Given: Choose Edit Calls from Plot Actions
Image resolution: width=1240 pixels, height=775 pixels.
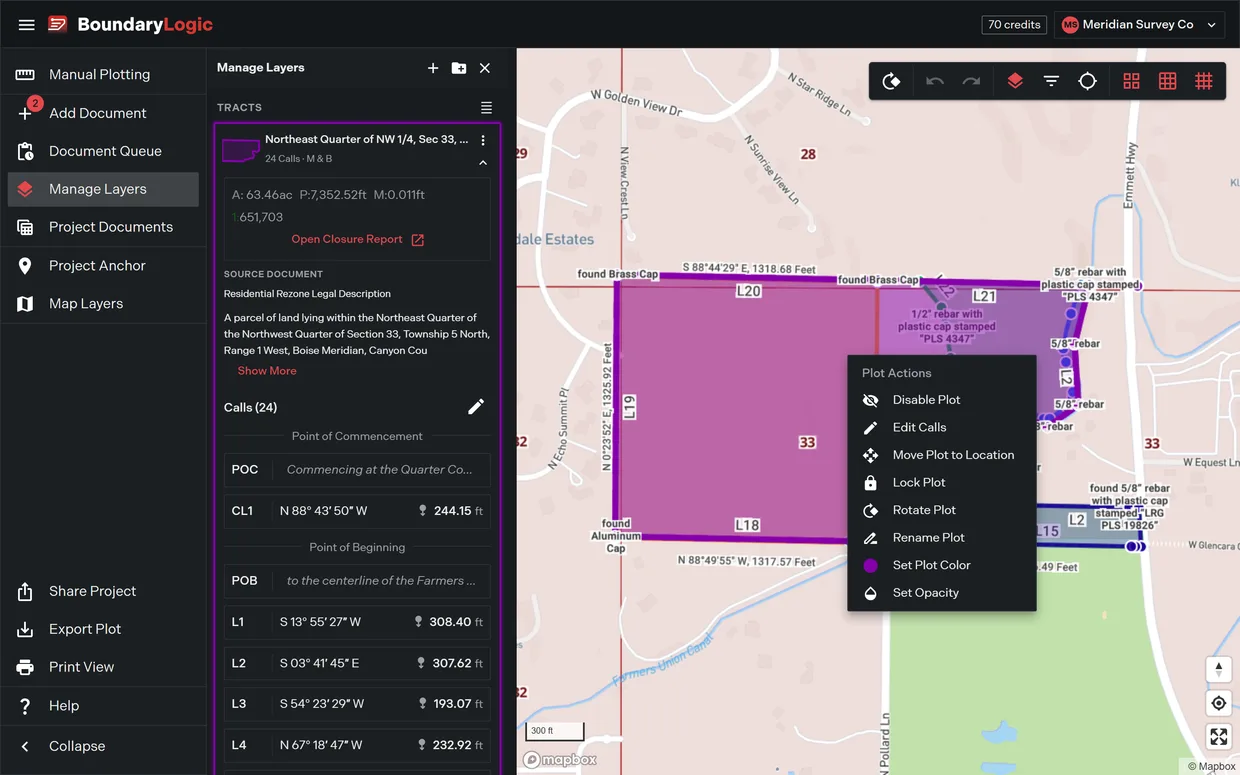Looking at the screenshot, I should [x=941, y=427].
